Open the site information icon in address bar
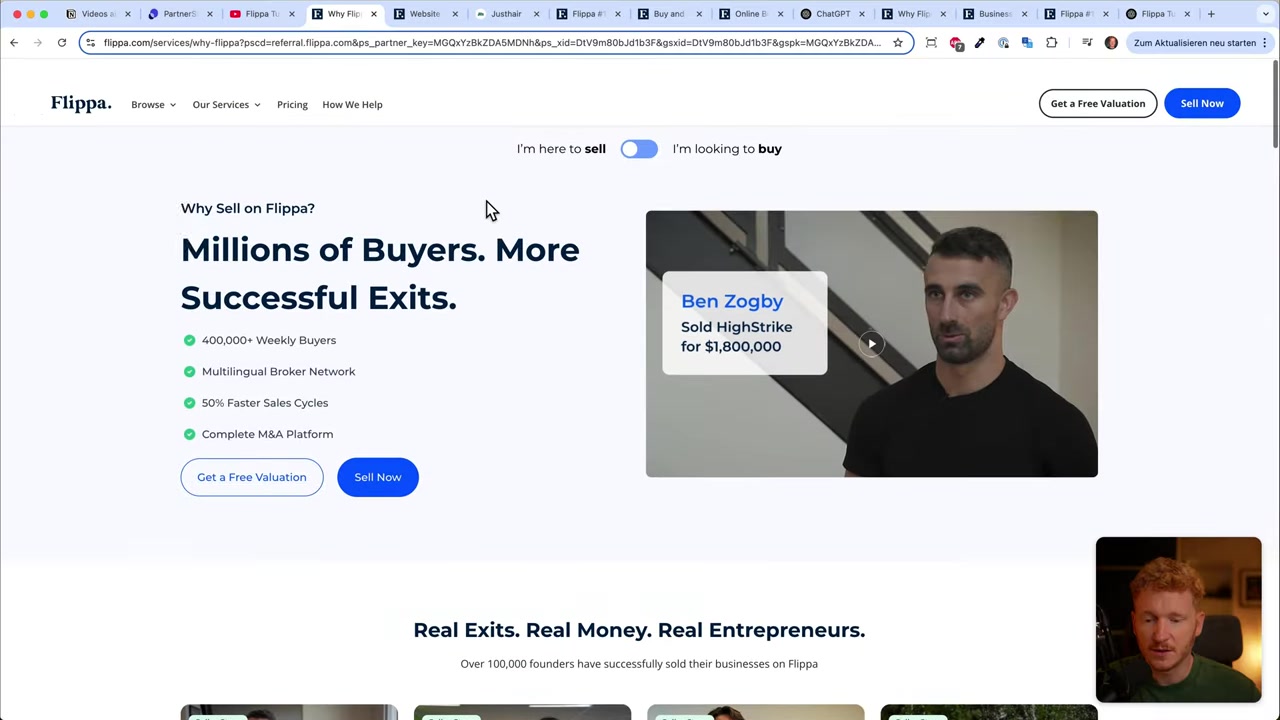 point(90,43)
